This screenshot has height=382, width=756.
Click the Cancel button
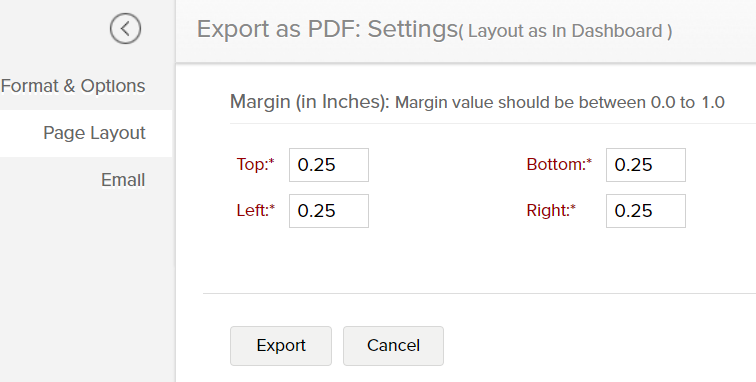click(393, 346)
